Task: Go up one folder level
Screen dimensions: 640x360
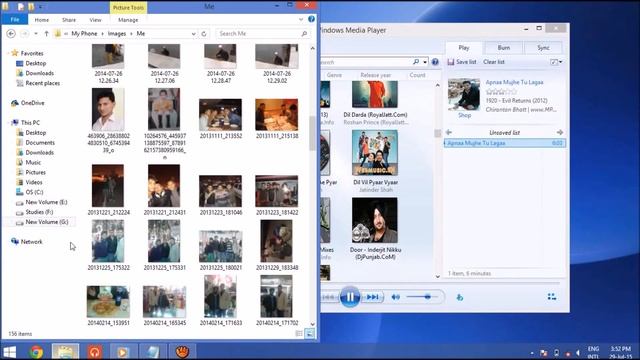Action: pos(47,33)
